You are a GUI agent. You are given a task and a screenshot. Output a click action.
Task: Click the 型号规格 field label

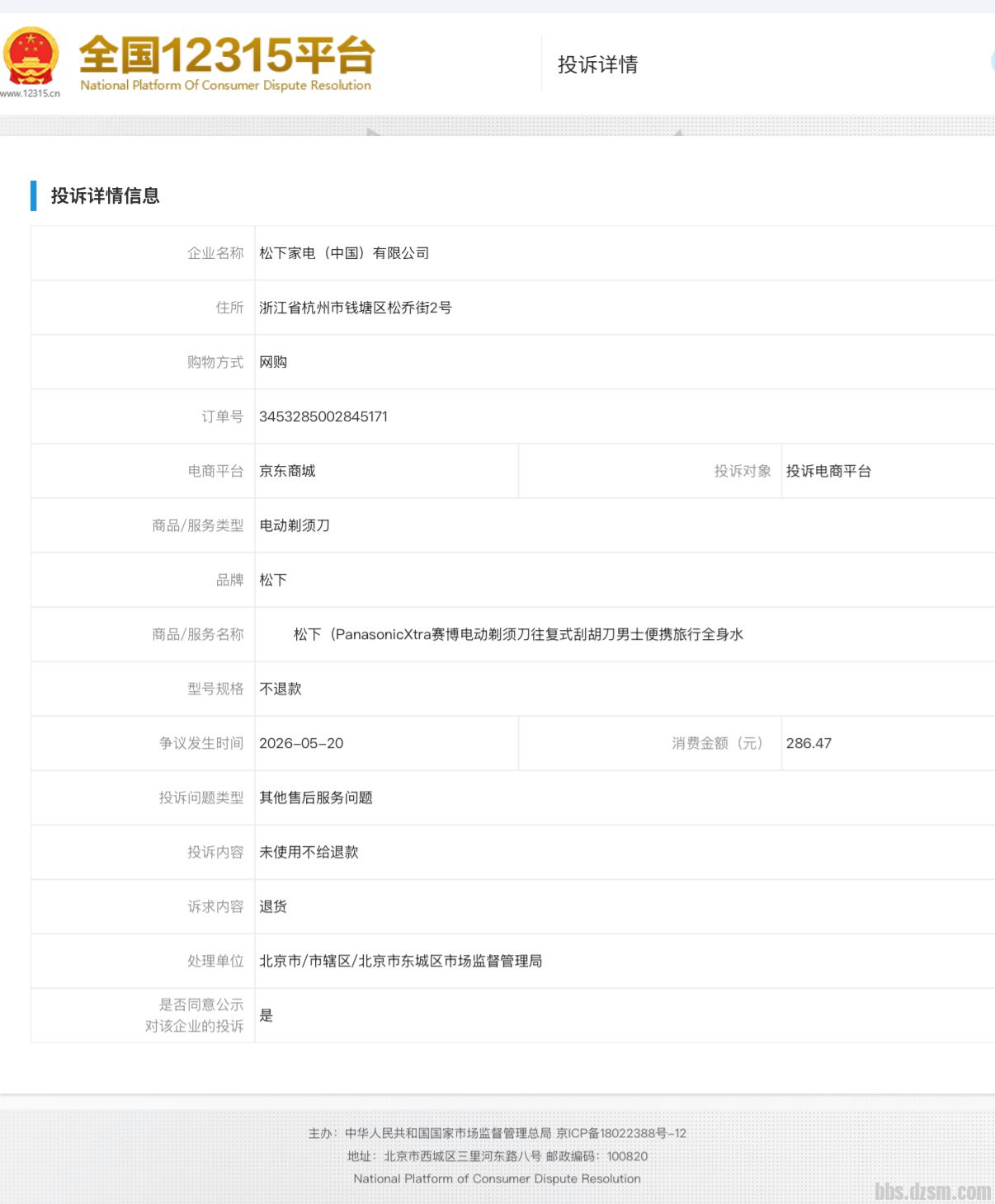215,689
